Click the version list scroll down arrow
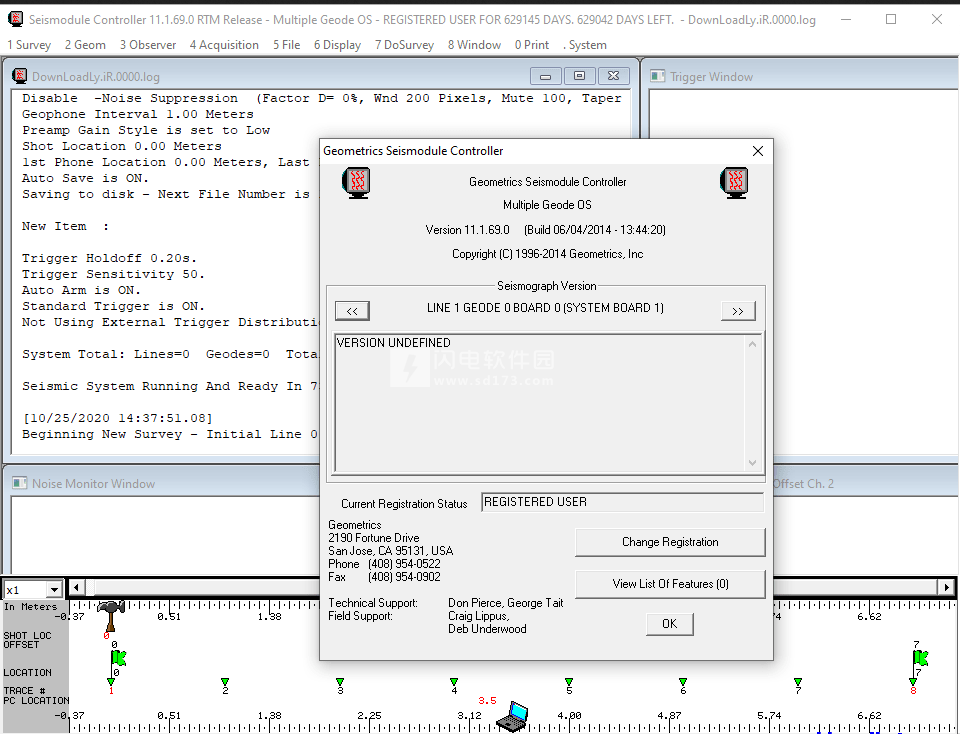This screenshot has width=960, height=734. coord(752,463)
